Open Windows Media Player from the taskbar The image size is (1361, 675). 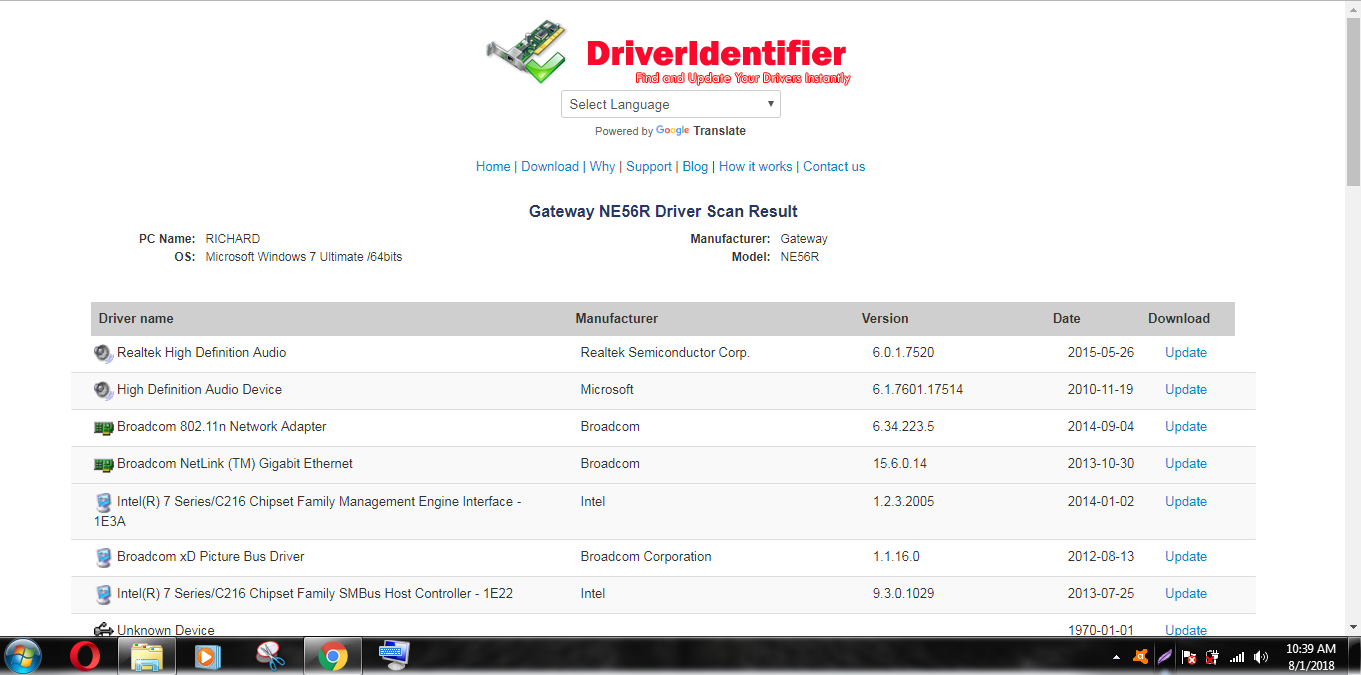208,656
